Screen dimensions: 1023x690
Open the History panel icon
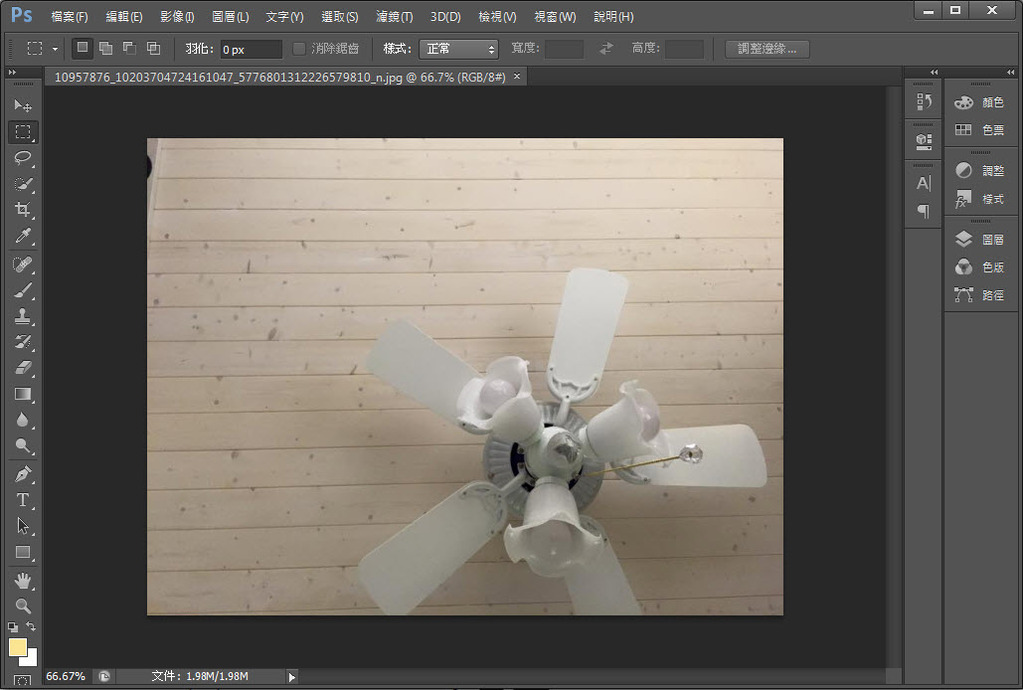click(x=923, y=102)
